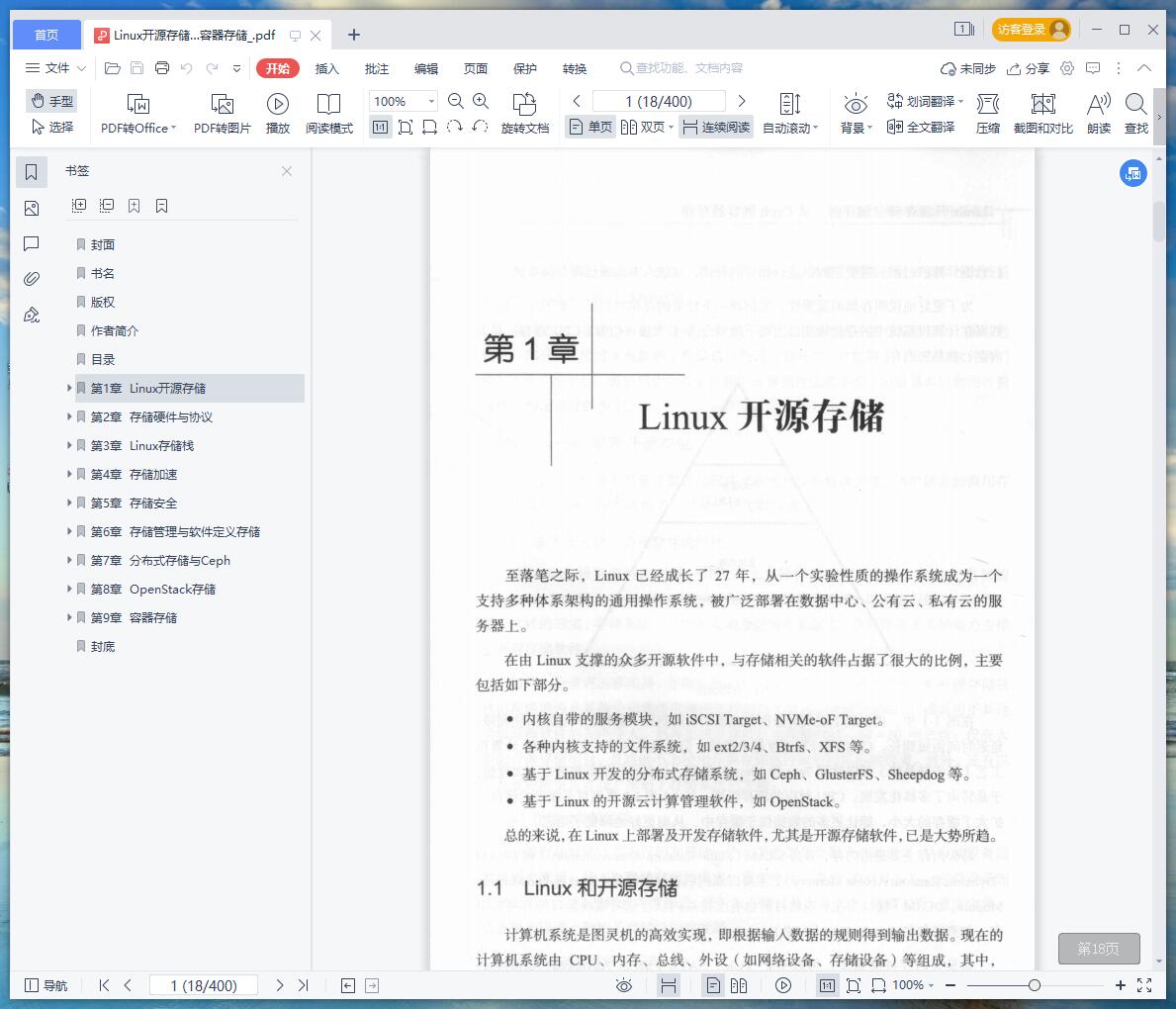Viewport: 1176px width, 1009px height.
Task: Click the 分享 share button
Action: click(x=1028, y=68)
